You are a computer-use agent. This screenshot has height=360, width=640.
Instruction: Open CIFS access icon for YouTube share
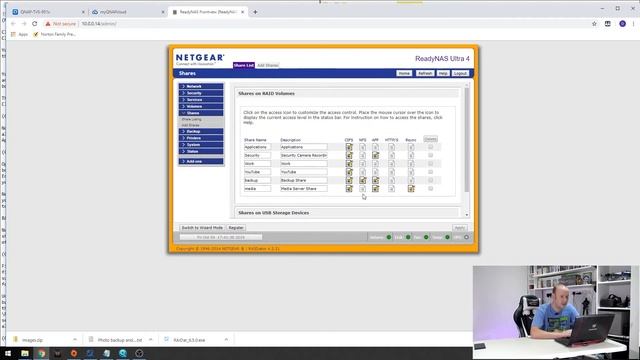click(x=349, y=172)
